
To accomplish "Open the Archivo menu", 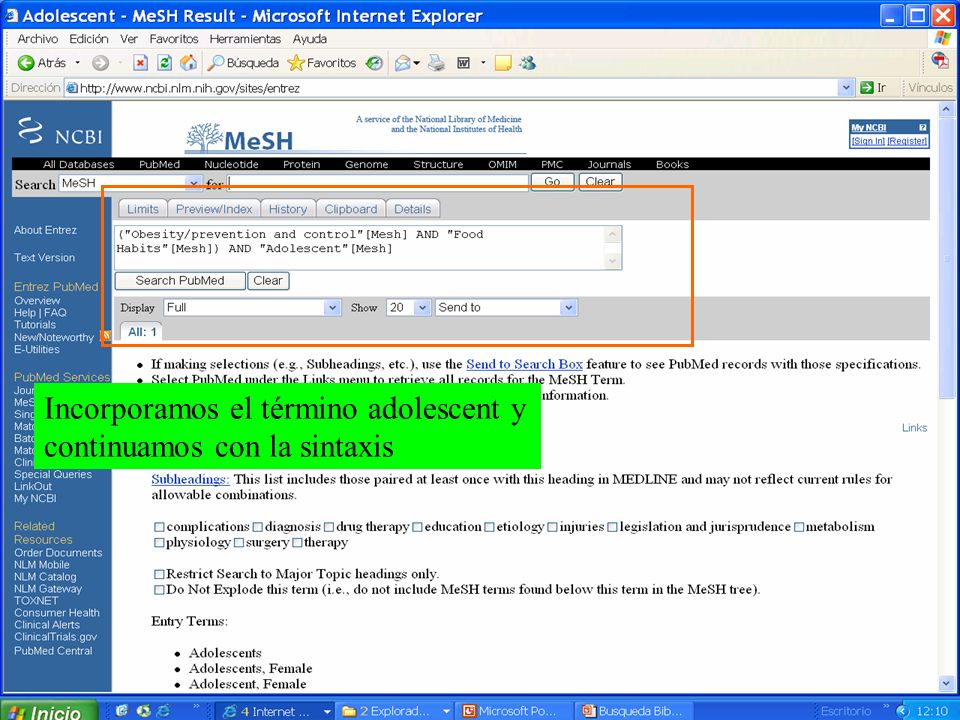I will (37, 39).
